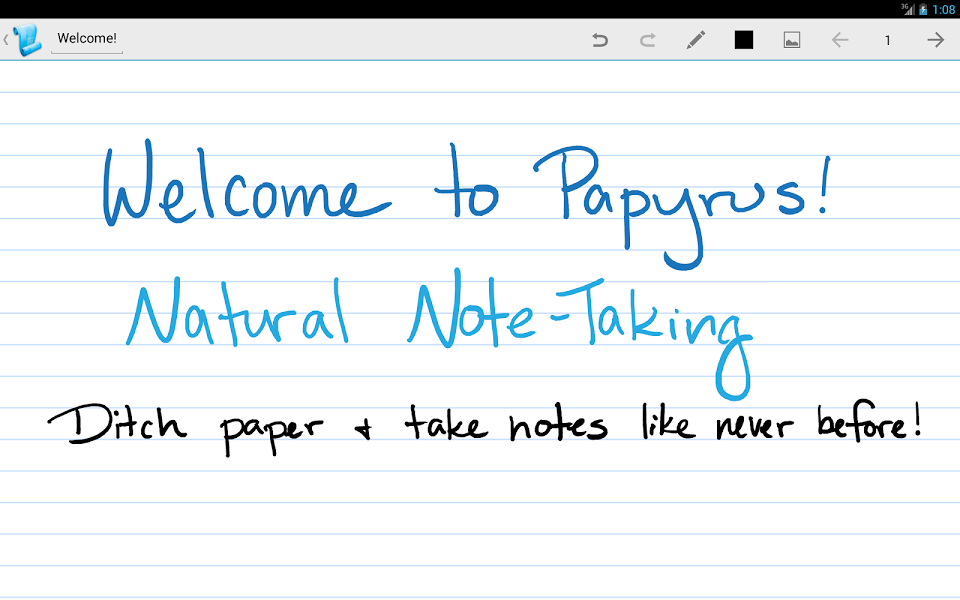
Task: Tap the page number 1 indicator
Action: pos(887,41)
